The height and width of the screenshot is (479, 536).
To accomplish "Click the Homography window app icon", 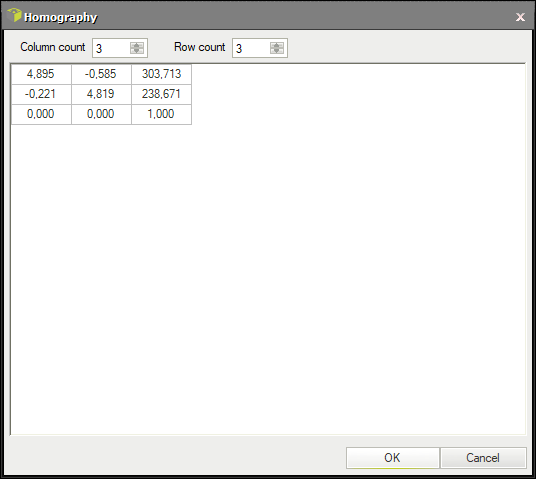I will click(x=14, y=15).
